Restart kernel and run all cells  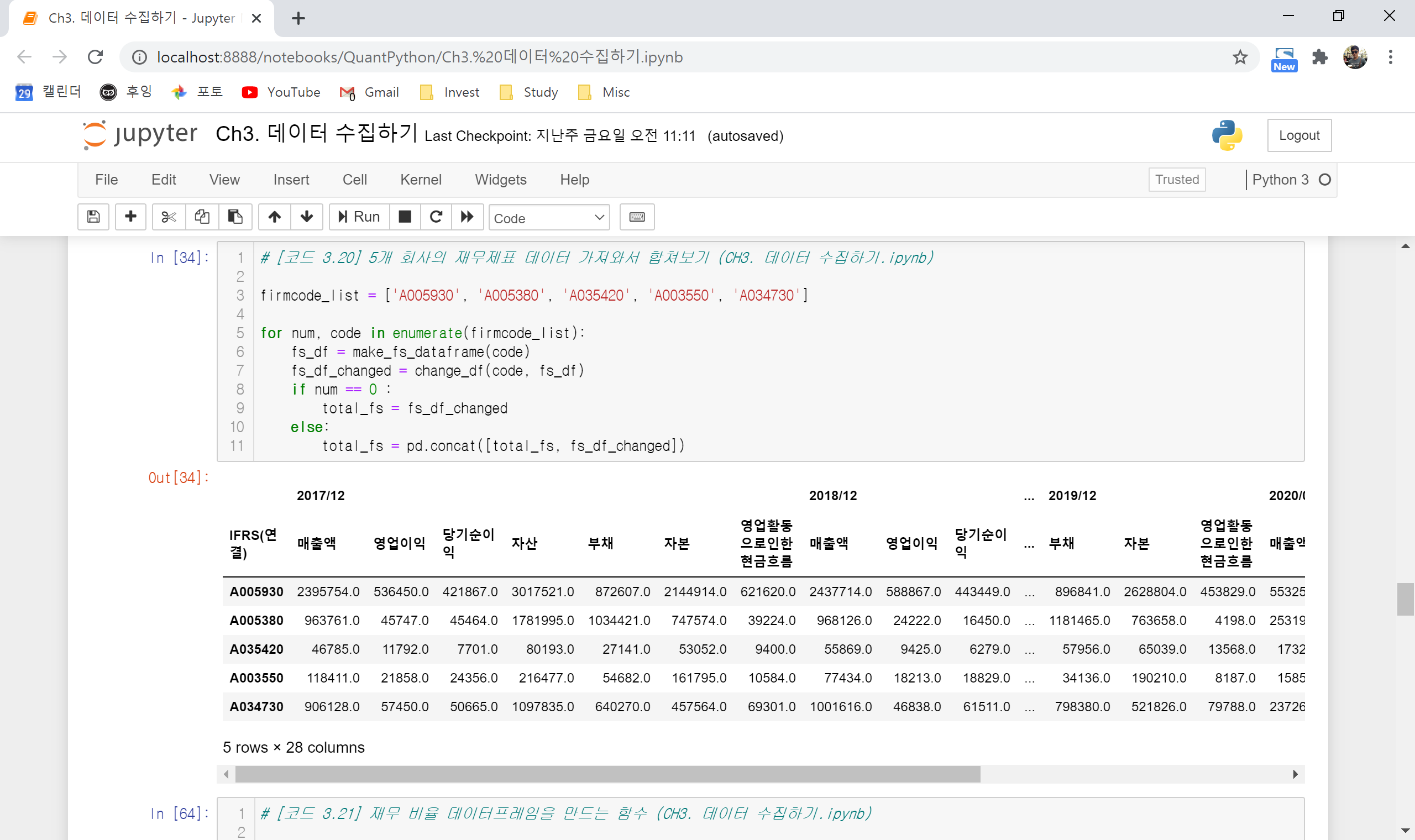click(467, 217)
